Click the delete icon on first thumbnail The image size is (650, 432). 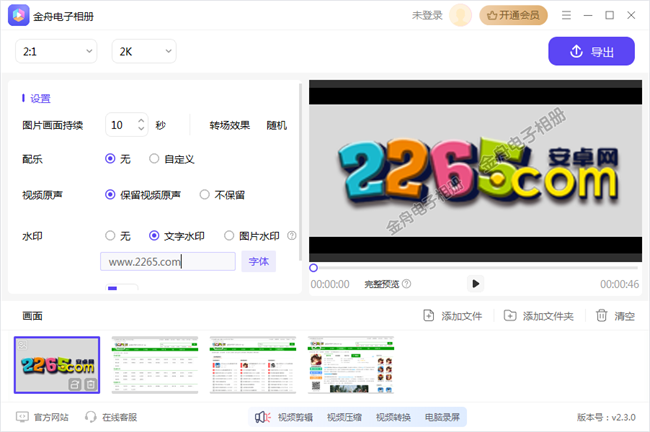pyautogui.click(x=90, y=384)
